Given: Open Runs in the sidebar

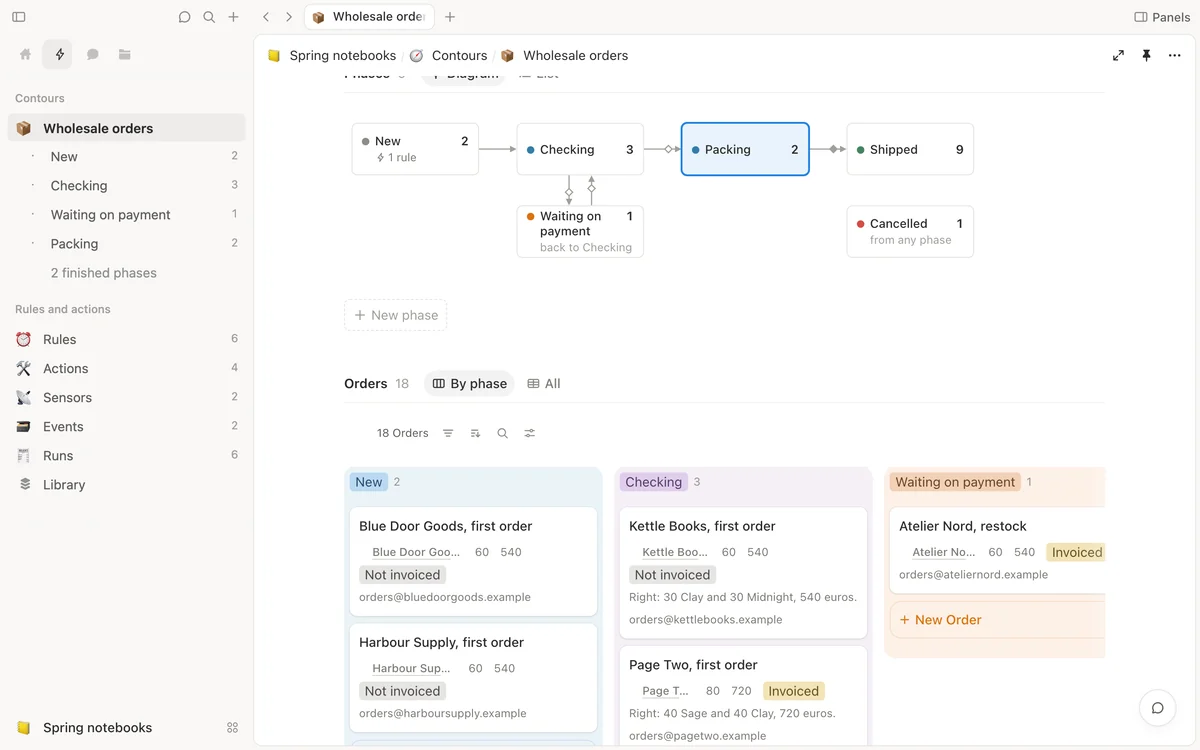Looking at the screenshot, I should click(x=126, y=455).
